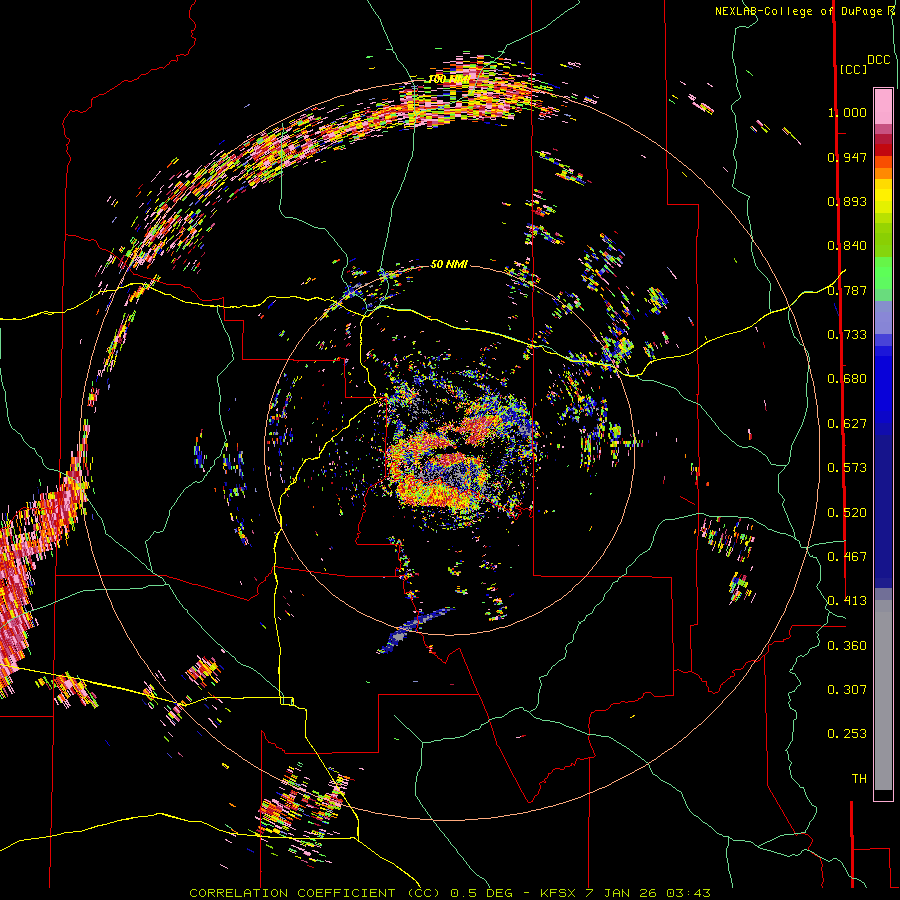900x900 pixels.
Task: Click the TH threshold label on legend
Action: pyautogui.click(x=859, y=779)
